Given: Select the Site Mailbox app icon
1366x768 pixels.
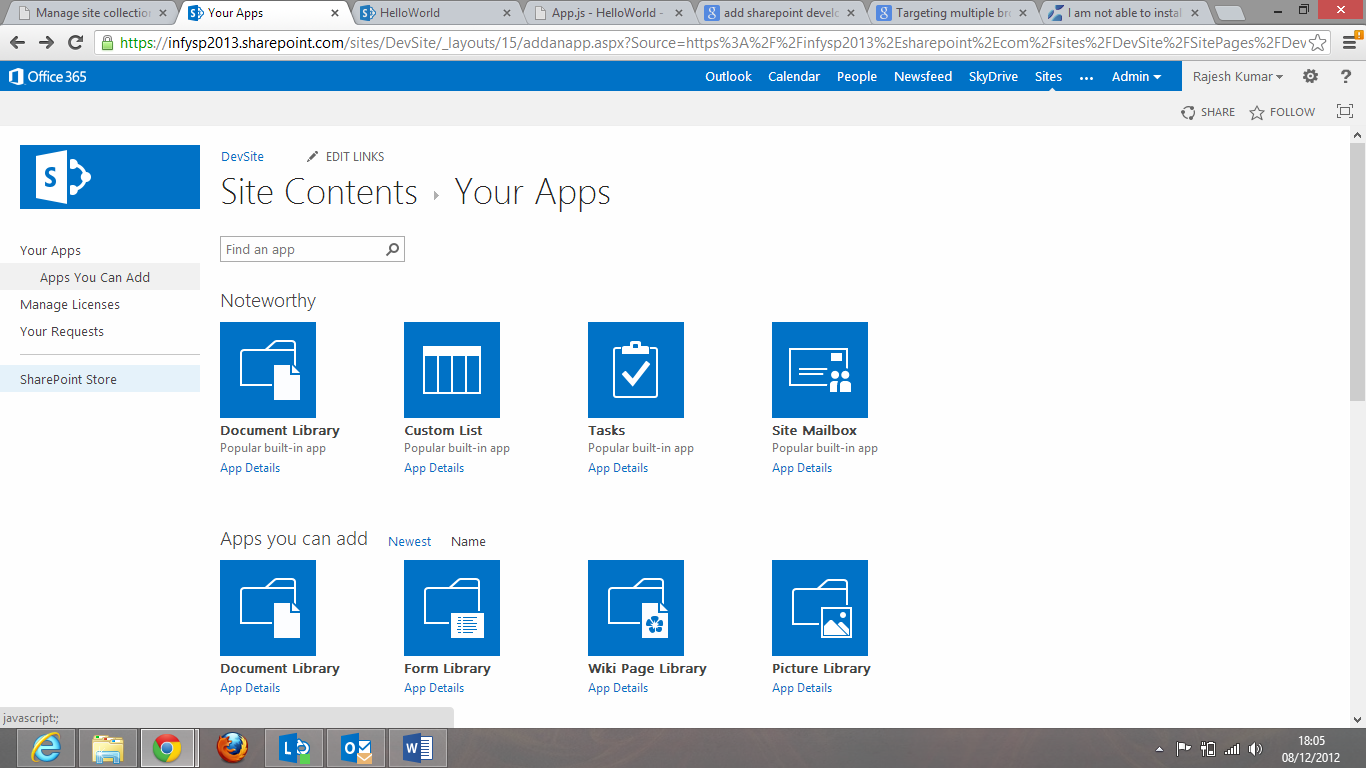Looking at the screenshot, I should tap(819, 369).
